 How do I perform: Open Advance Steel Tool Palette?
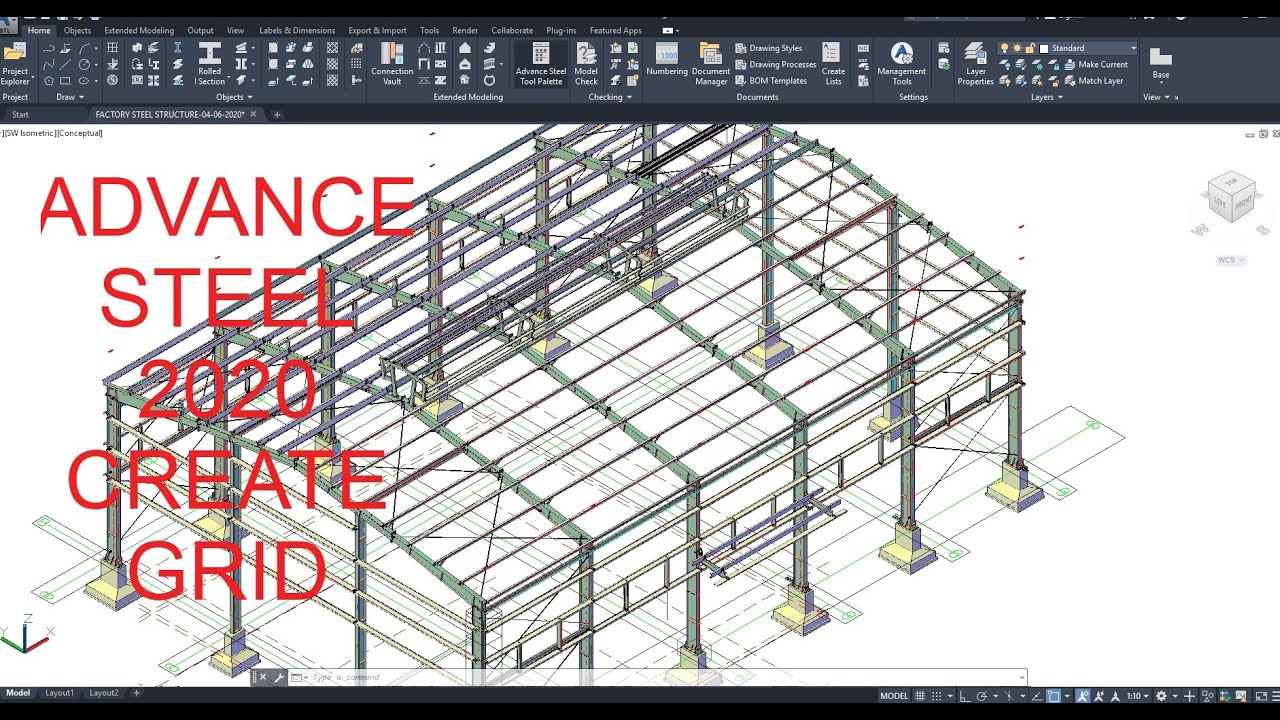(x=540, y=63)
